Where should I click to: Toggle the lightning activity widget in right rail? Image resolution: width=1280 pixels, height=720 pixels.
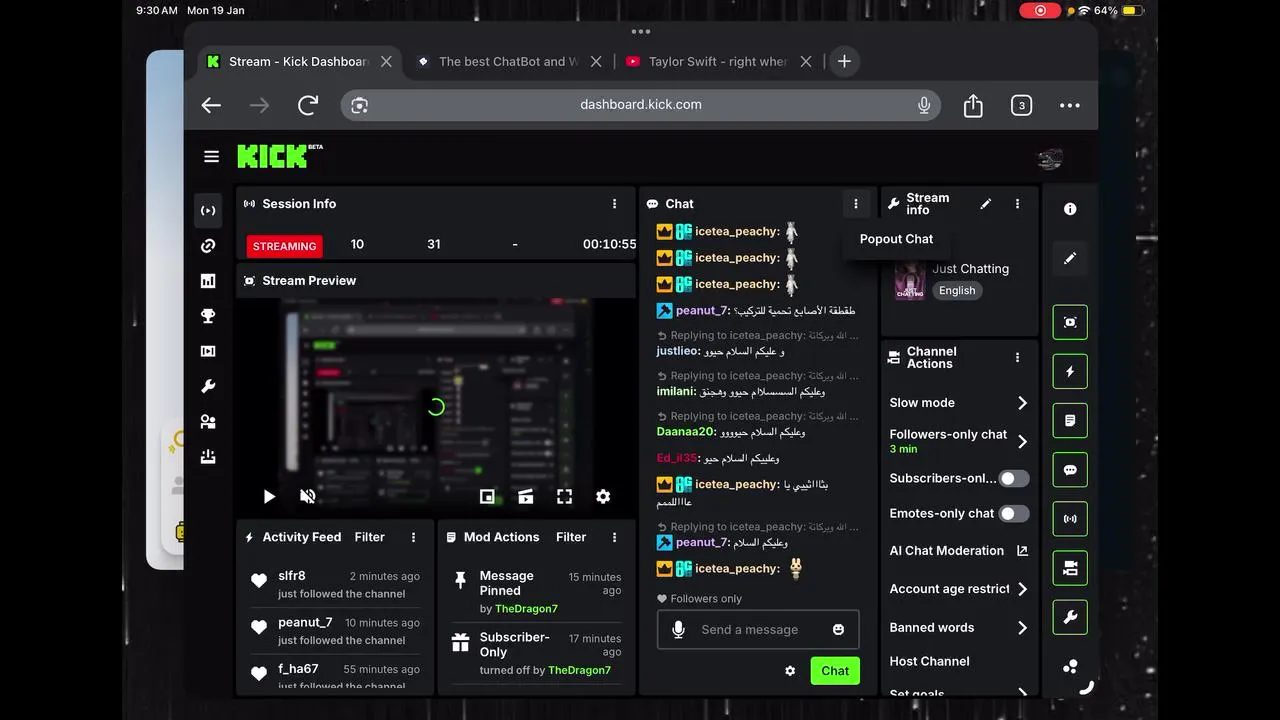(1070, 371)
